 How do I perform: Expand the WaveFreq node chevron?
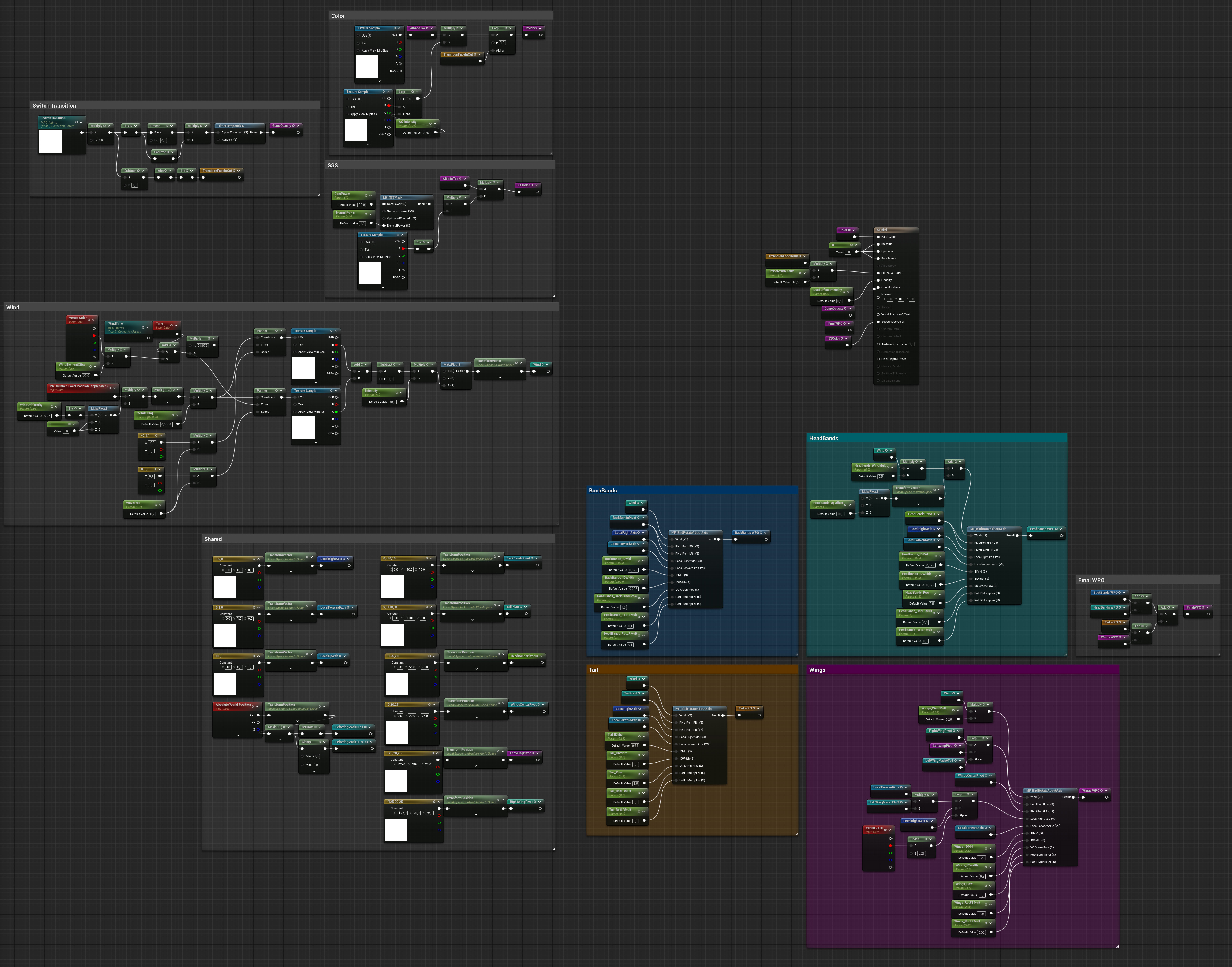(x=161, y=504)
